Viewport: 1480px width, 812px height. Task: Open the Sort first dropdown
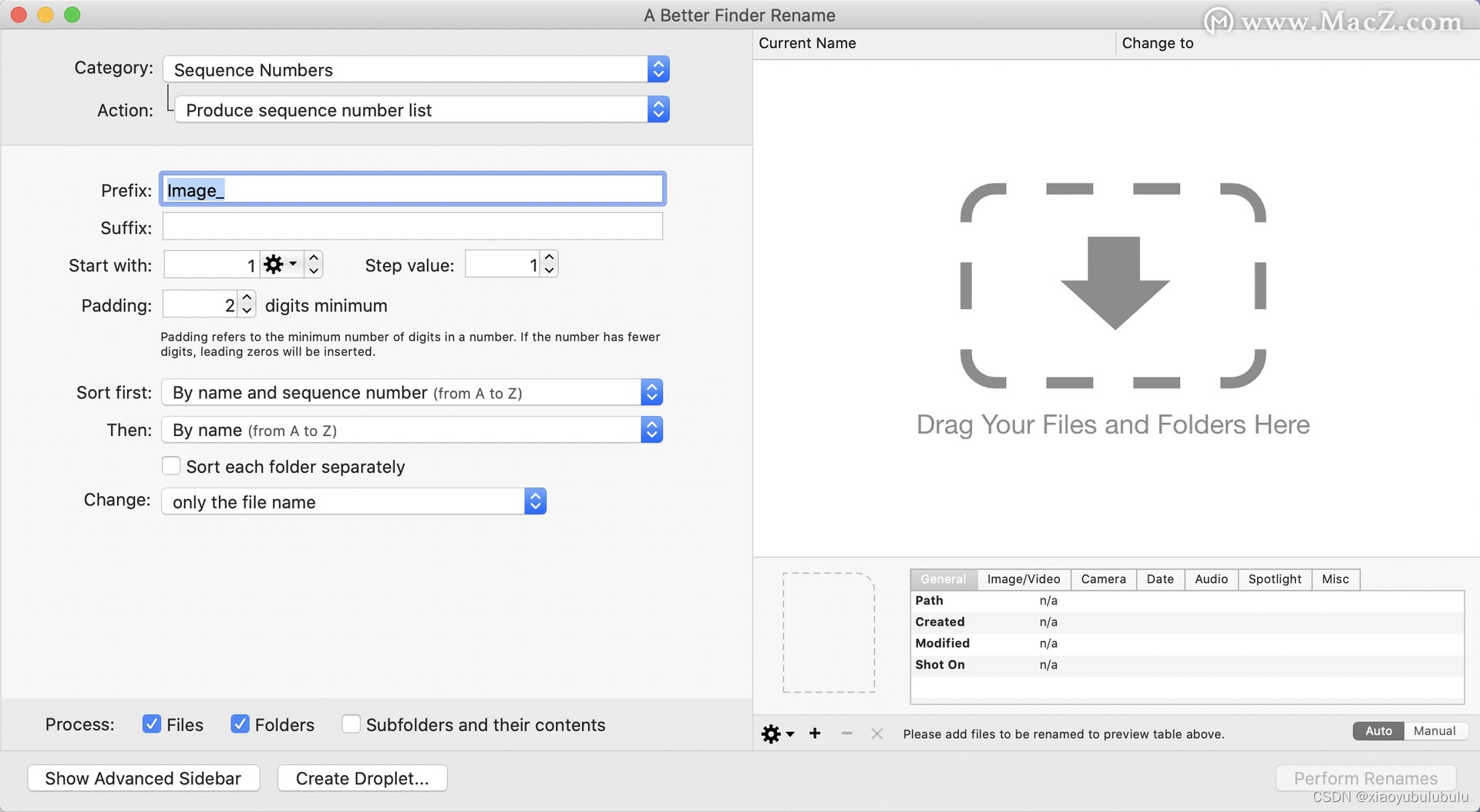[x=412, y=392]
